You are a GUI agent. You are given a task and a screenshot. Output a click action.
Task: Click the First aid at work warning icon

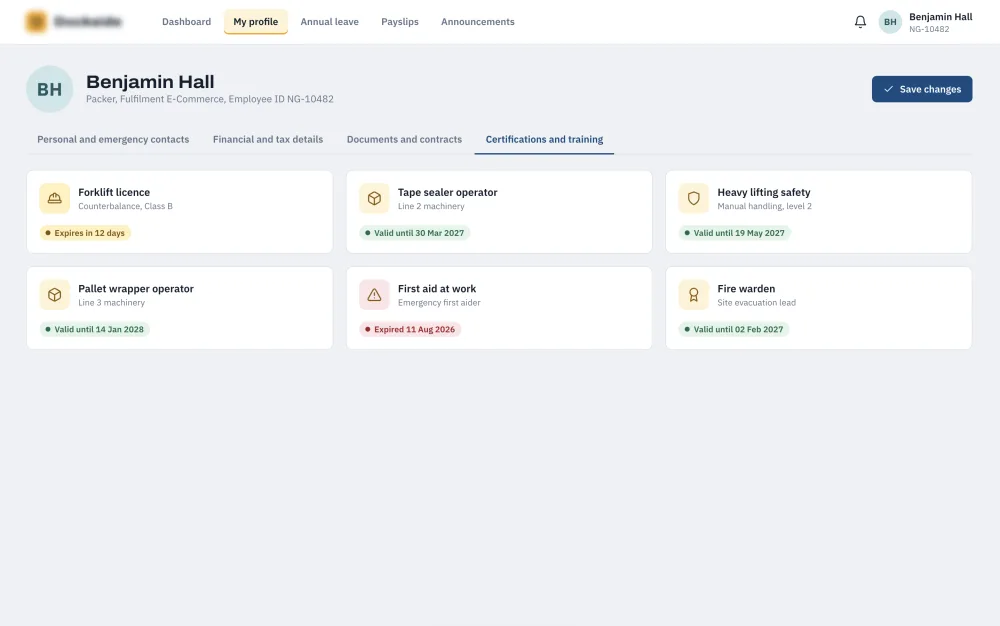pyautogui.click(x=374, y=295)
